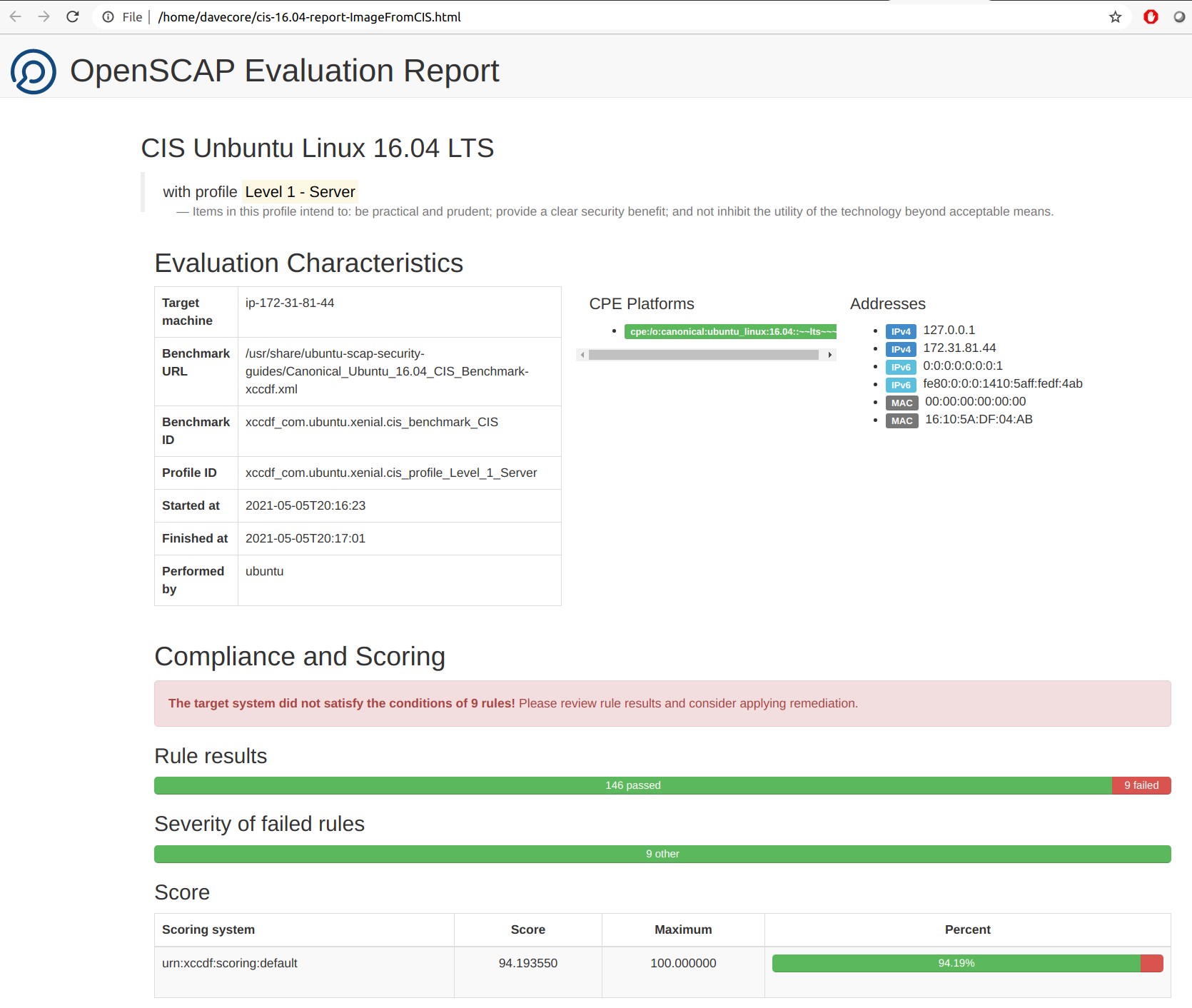Click the red alert about 9 rules
The width and height of the screenshot is (1192, 1008).
(x=662, y=703)
